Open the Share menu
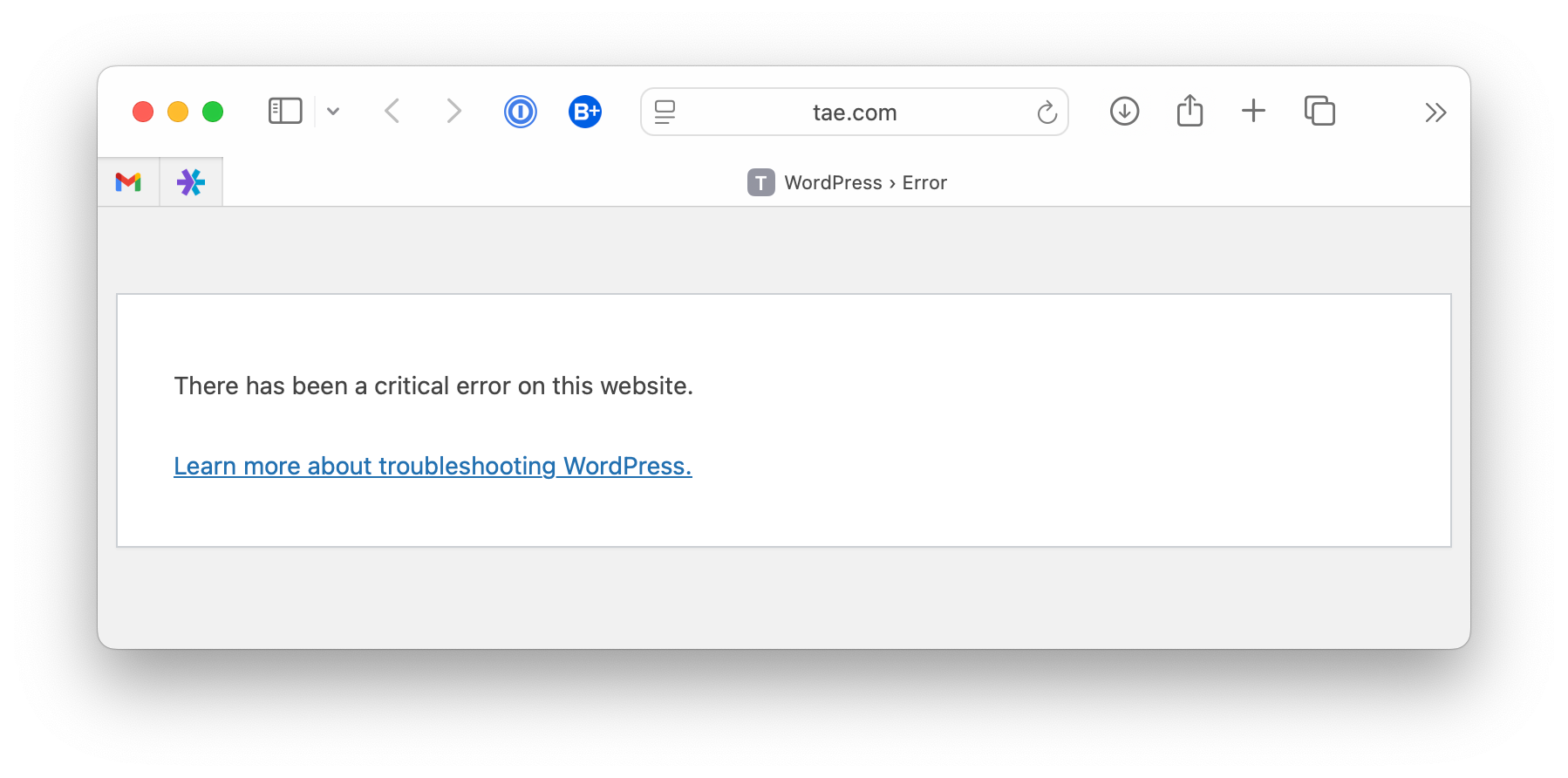The height and width of the screenshot is (778, 1568). (x=1189, y=111)
